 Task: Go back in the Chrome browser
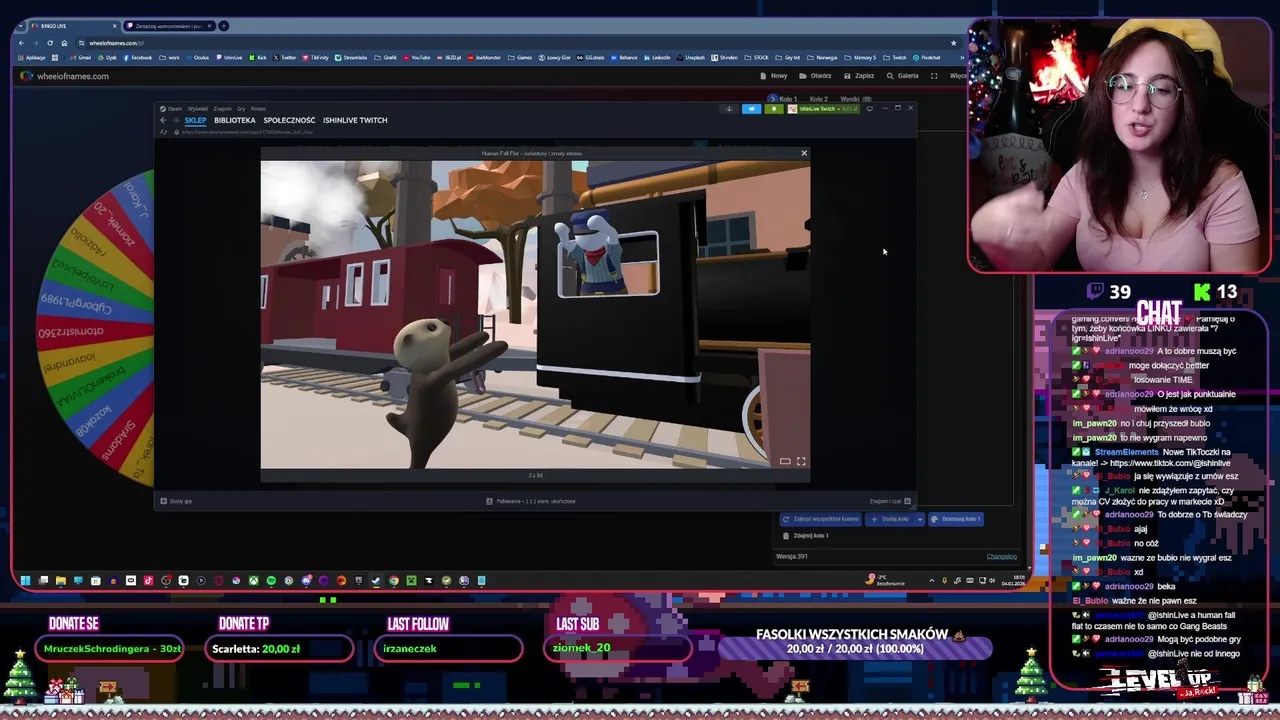pos(22,43)
